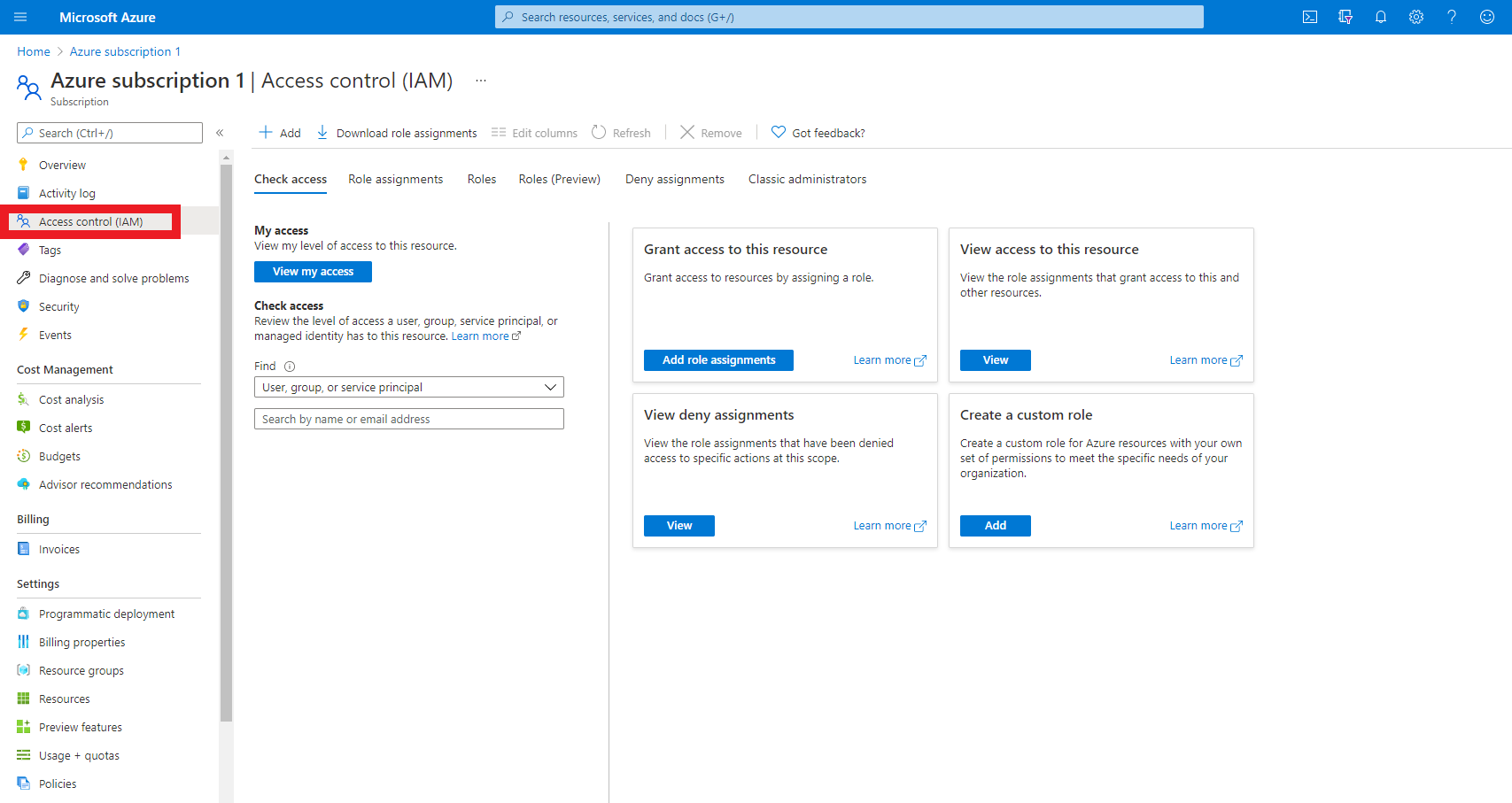Click Download role assignments

397,133
